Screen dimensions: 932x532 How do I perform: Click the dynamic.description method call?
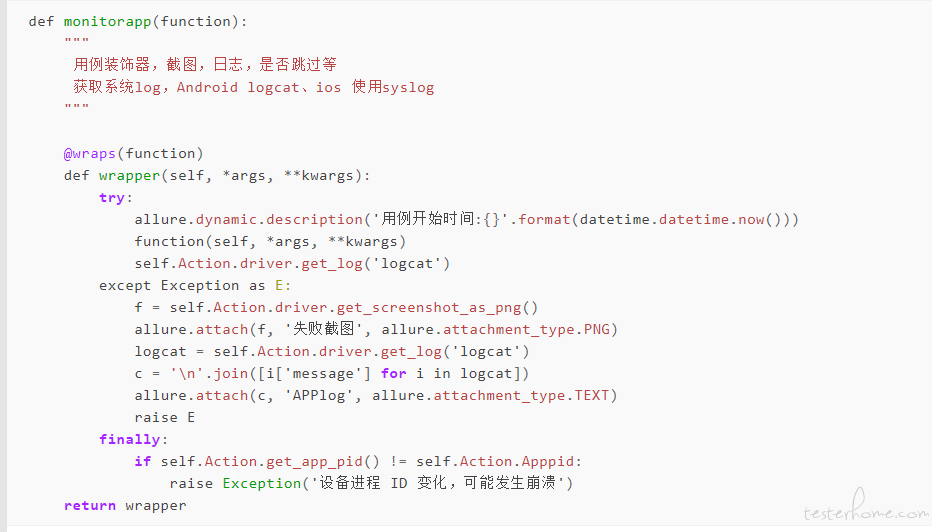tap(279, 220)
